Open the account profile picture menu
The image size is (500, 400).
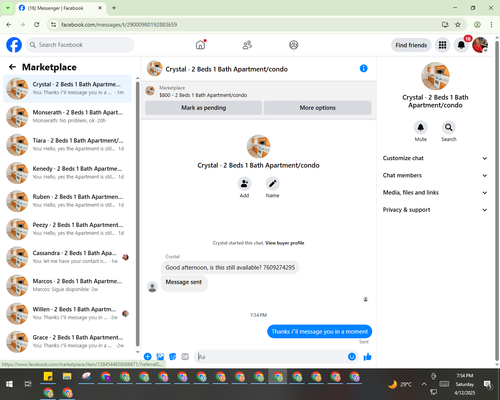tap(480, 45)
